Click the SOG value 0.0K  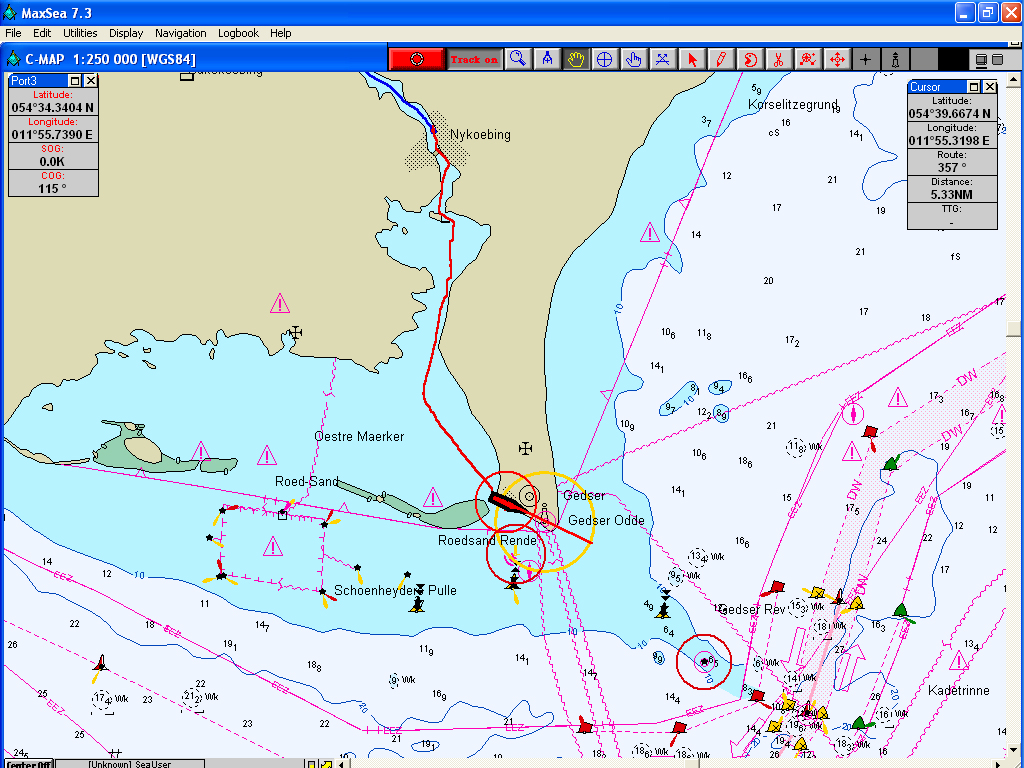pyautogui.click(x=53, y=161)
